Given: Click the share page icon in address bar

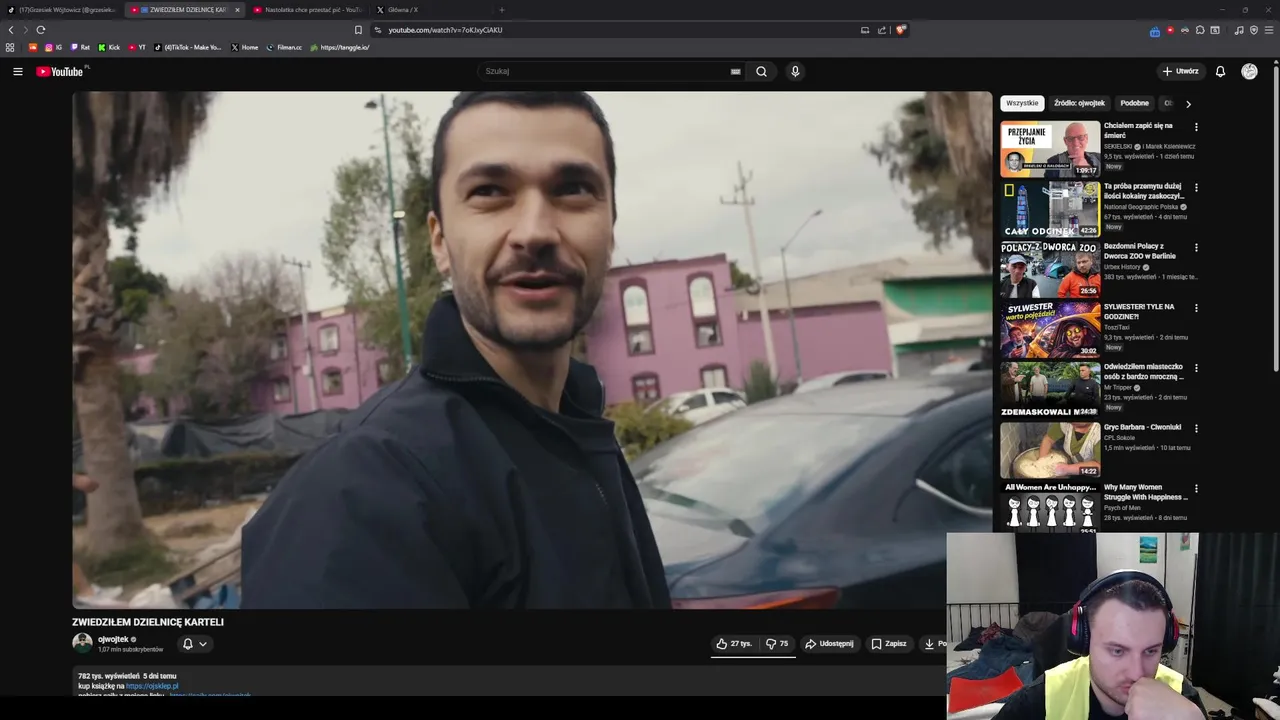Looking at the screenshot, I should click(x=882, y=30).
